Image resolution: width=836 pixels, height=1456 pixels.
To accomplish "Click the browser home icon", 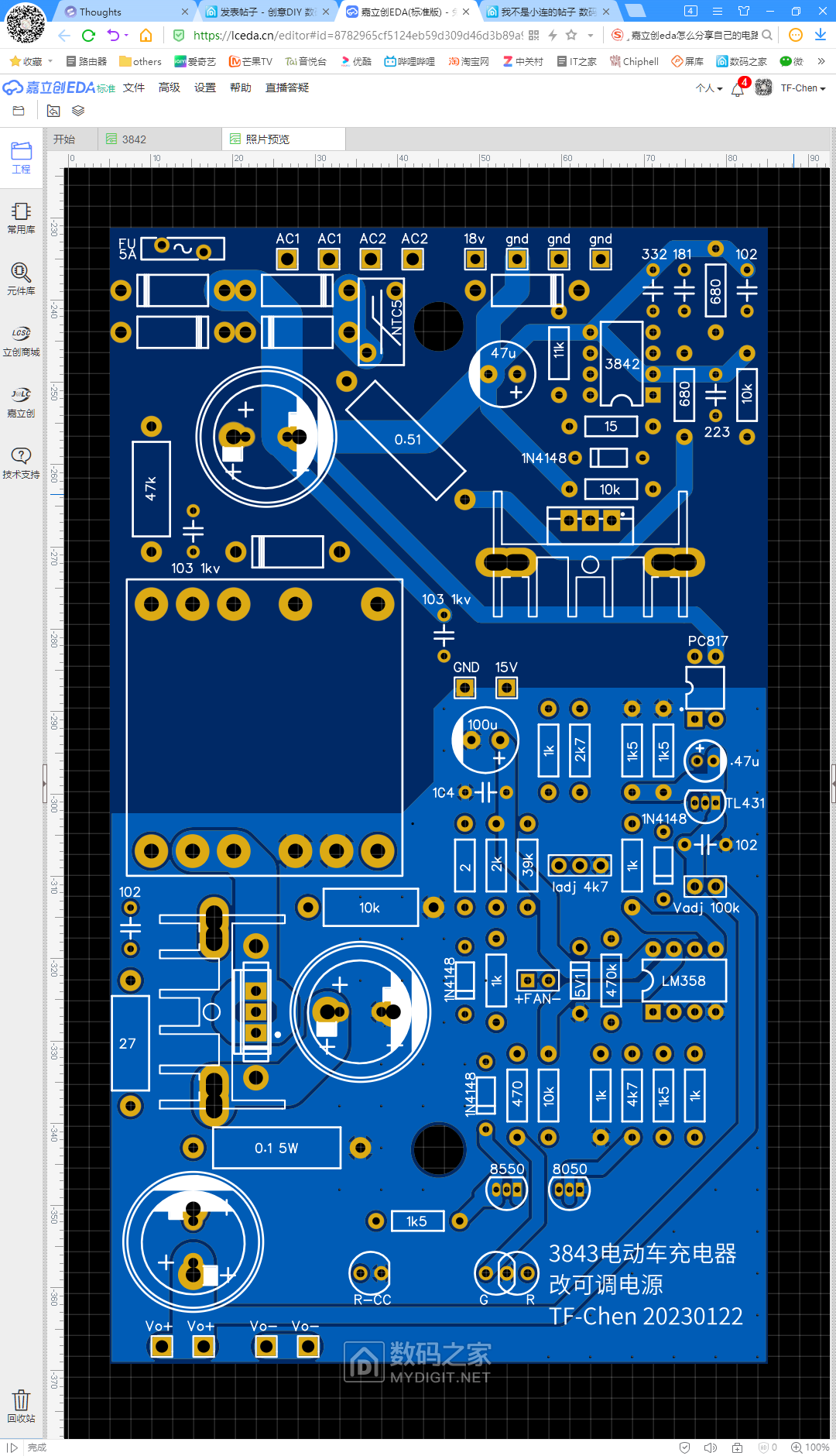I will point(146,35).
